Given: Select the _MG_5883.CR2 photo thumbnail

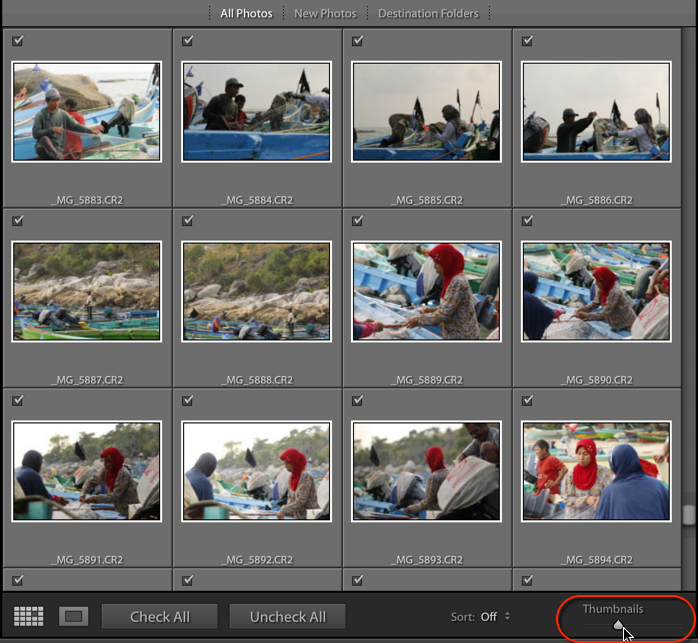Looking at the screenshot, I should coord(86,112).
